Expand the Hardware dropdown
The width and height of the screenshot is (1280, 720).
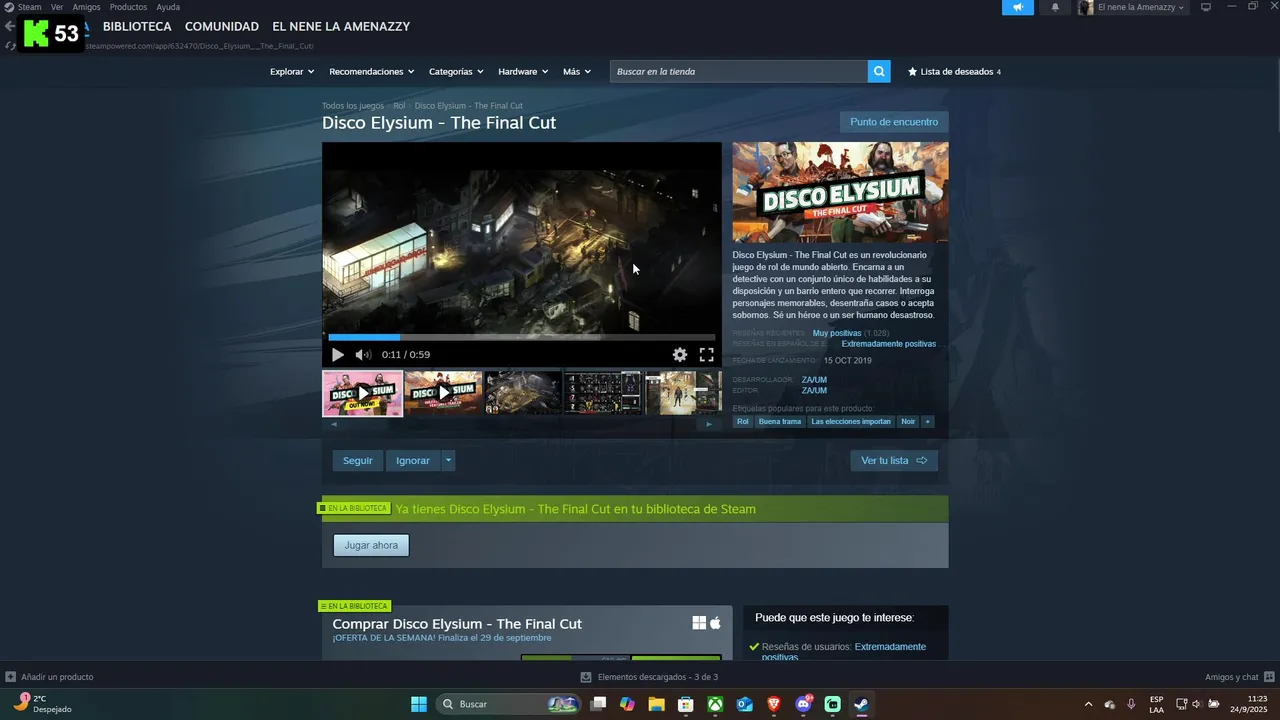tap(523, 71)
